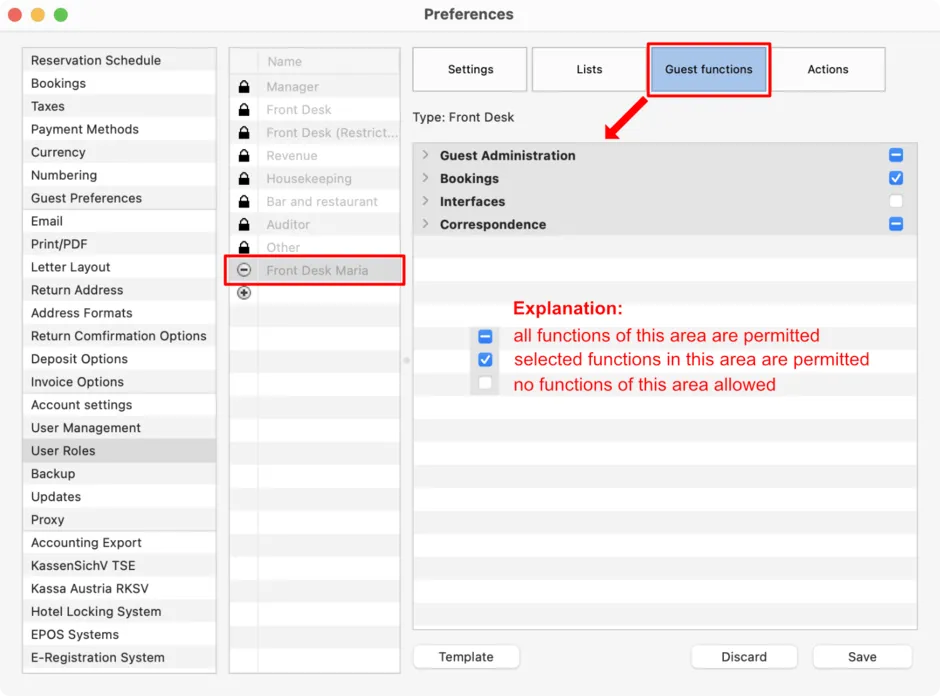This screenshot has height=696, width=940.
Task: Select Kassa Austria RKSV
Action: 119,589
